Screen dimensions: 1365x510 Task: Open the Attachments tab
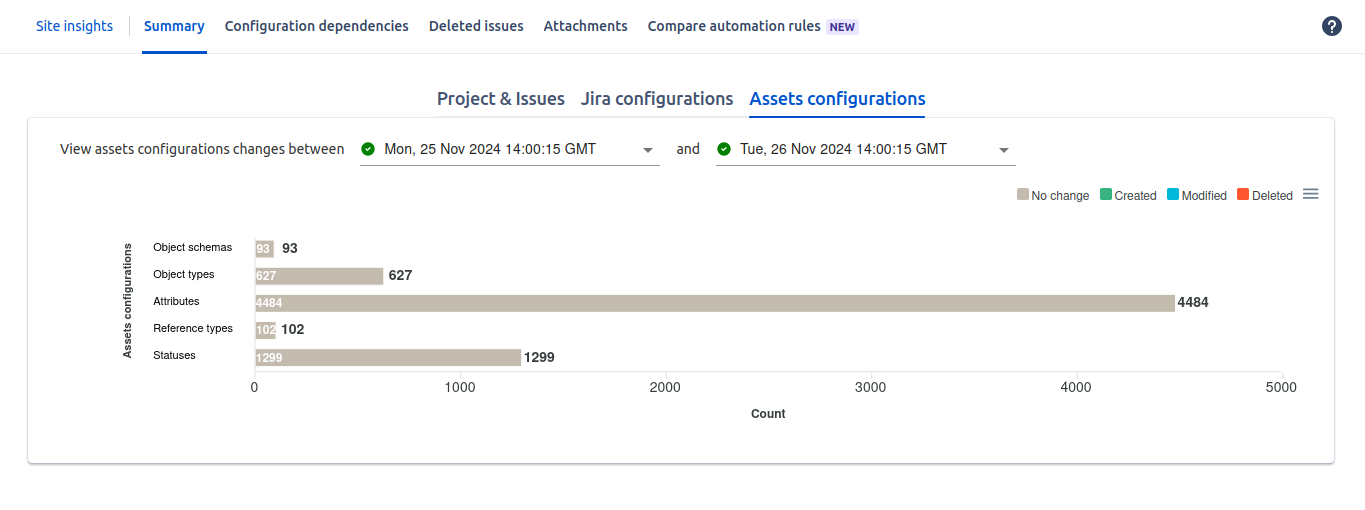coord(585,26)
